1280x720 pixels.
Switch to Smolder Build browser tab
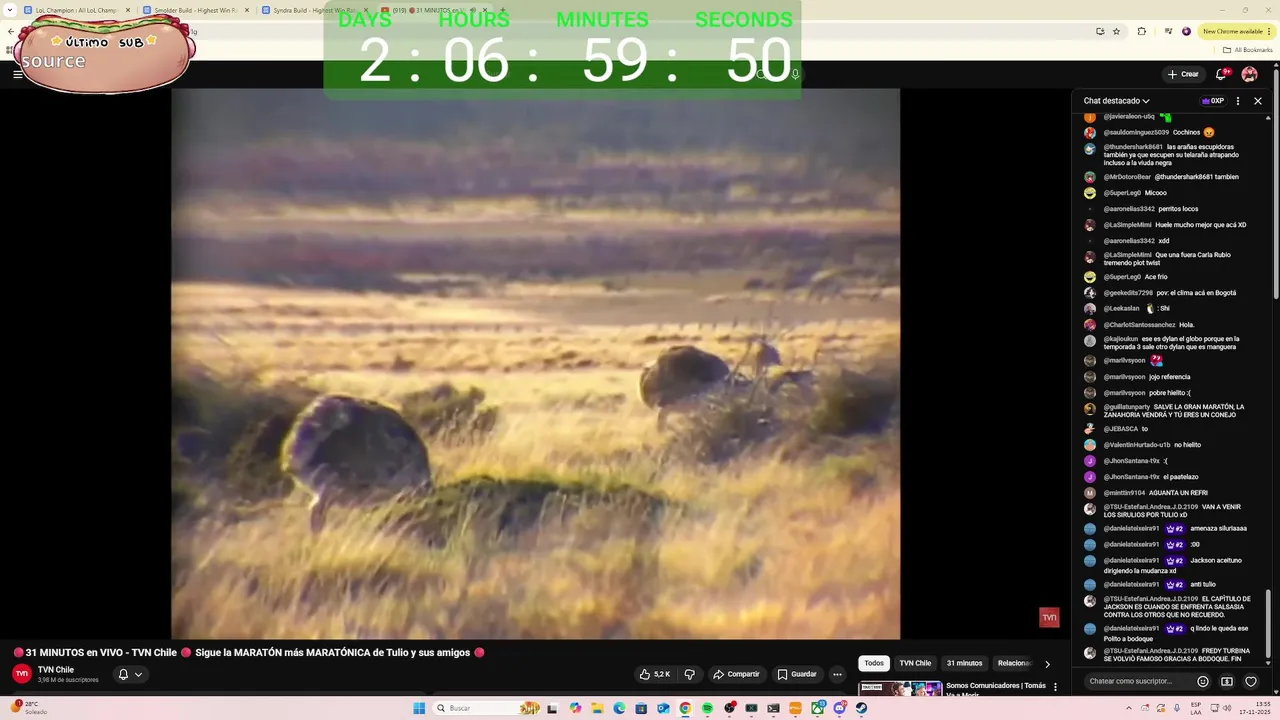pyautogui.click(x=194, y=10)
